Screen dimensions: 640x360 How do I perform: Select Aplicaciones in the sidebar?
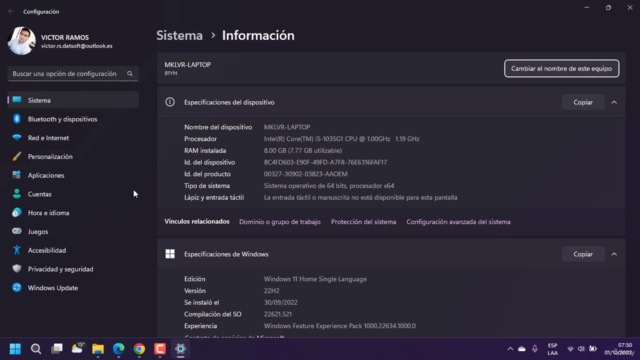[73, 175]
